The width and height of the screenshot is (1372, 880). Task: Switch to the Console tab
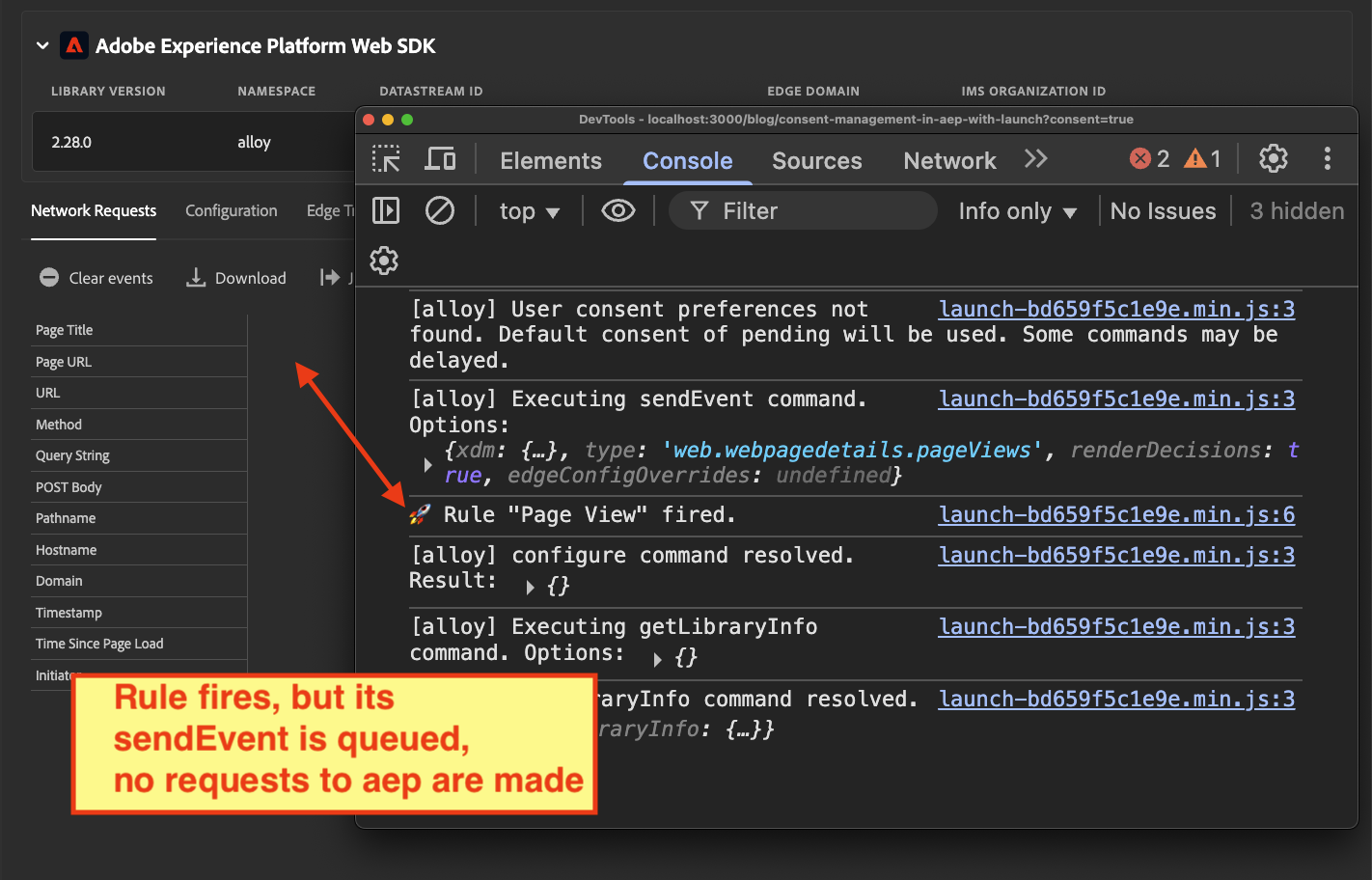point(688,160)
